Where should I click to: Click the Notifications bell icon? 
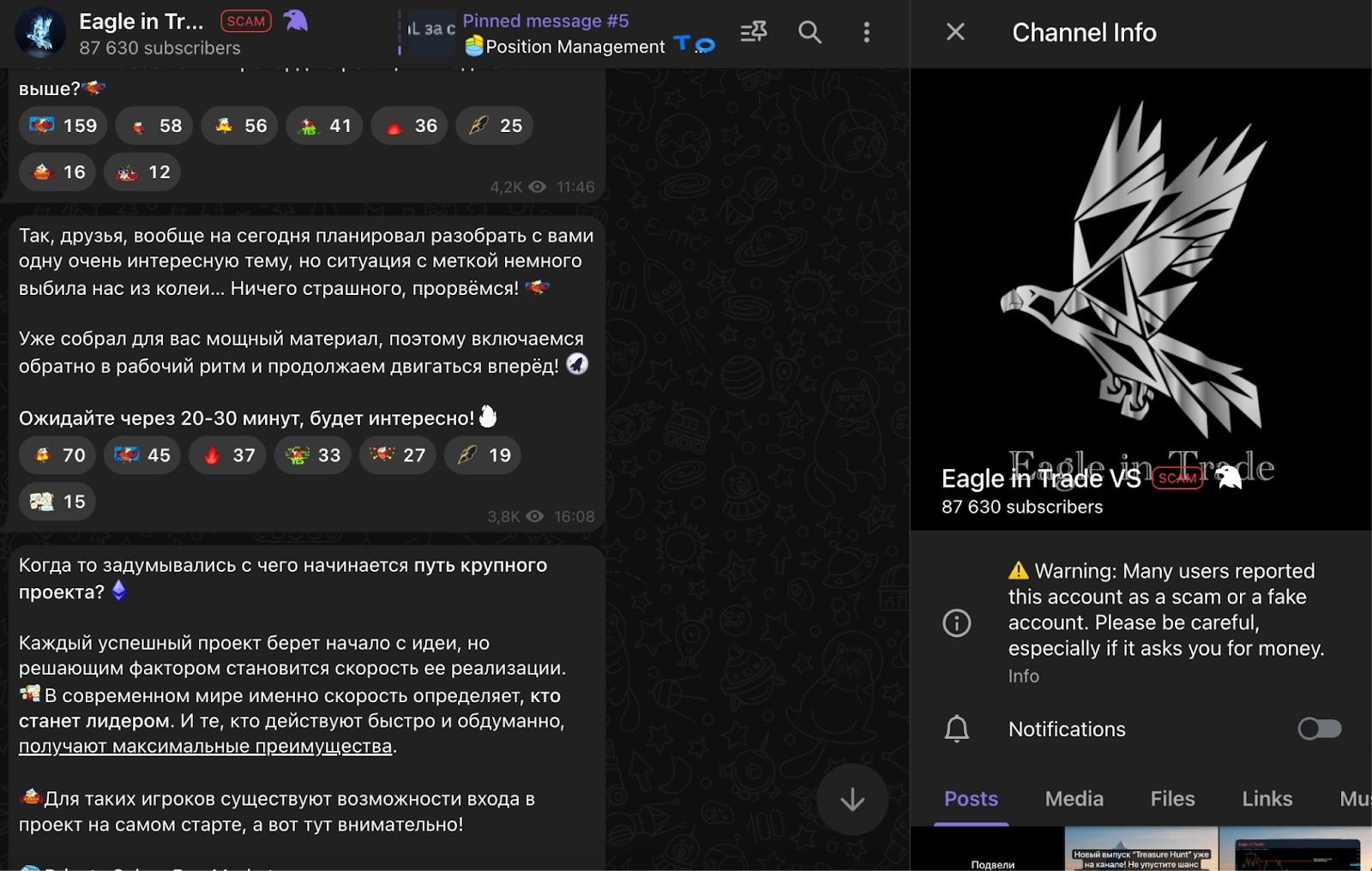(957, 729)
